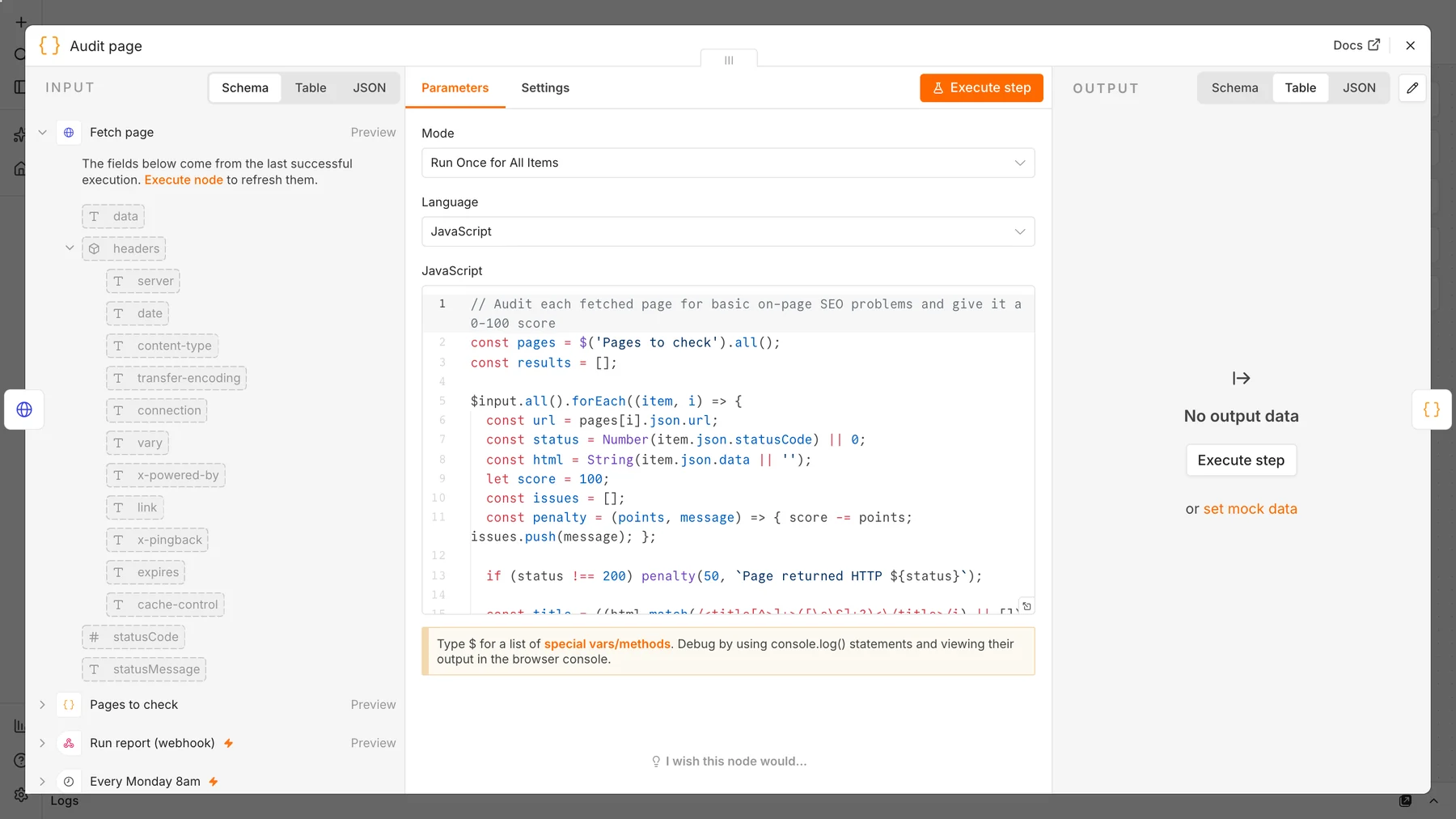
Task: Click the orange Execute step button
Action: coord(981,87)
